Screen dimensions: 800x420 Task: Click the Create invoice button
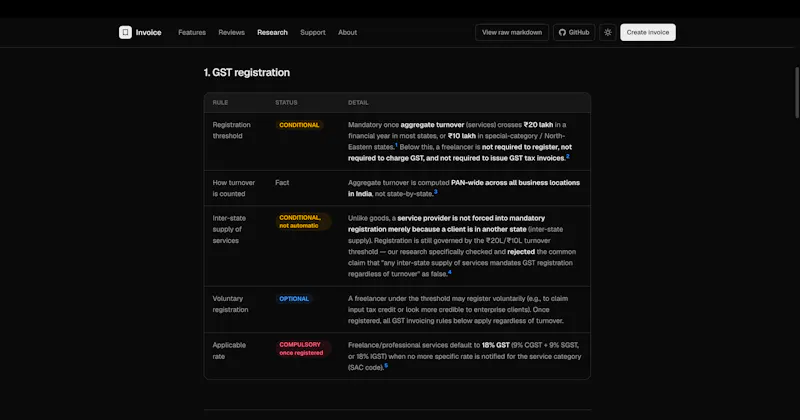(648, 32)
